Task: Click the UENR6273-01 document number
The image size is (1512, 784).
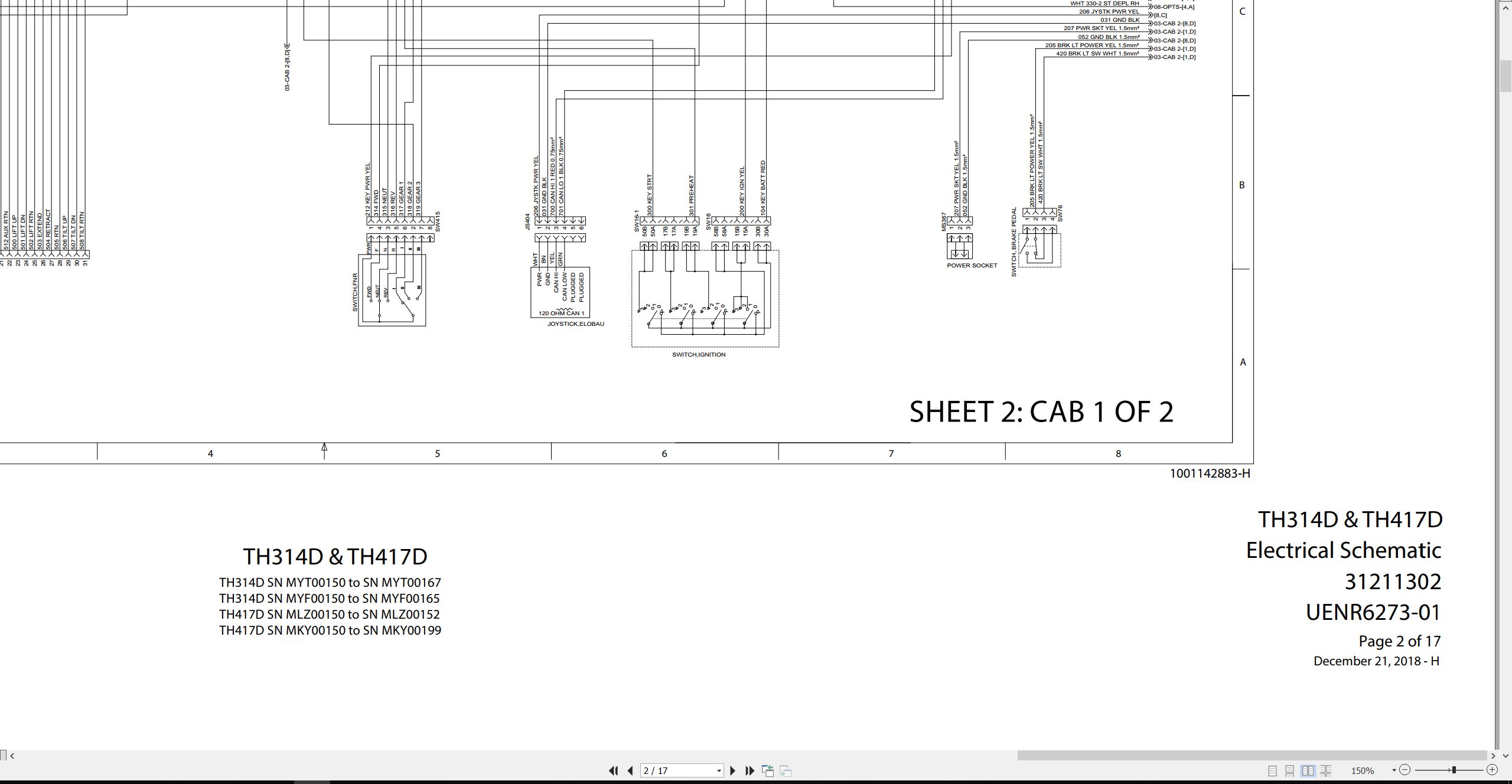Action: tap(1374, 613)
